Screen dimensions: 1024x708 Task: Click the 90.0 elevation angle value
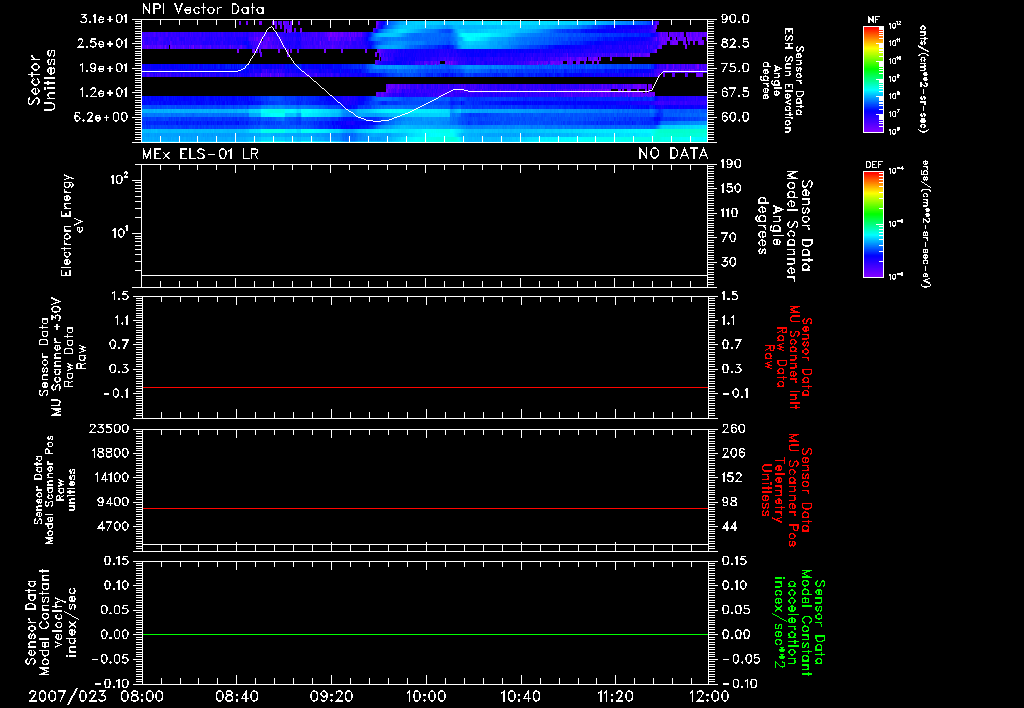[x=735, y=19]
